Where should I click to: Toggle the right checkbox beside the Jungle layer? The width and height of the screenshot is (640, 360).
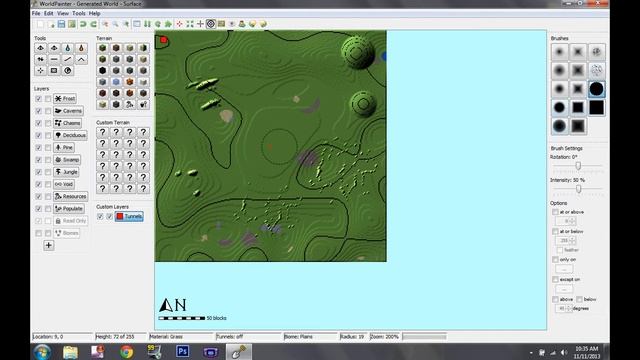(x=48, y=172)
